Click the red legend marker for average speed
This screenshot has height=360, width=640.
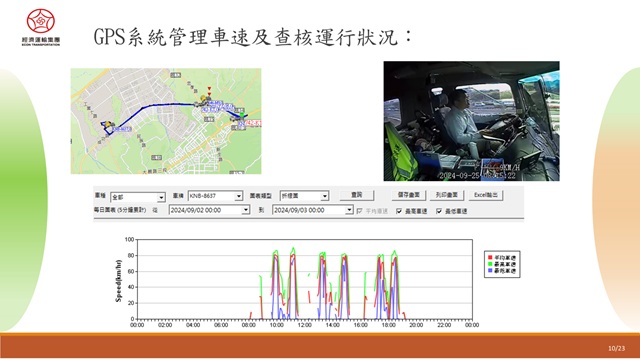click(x=490, y=258)
